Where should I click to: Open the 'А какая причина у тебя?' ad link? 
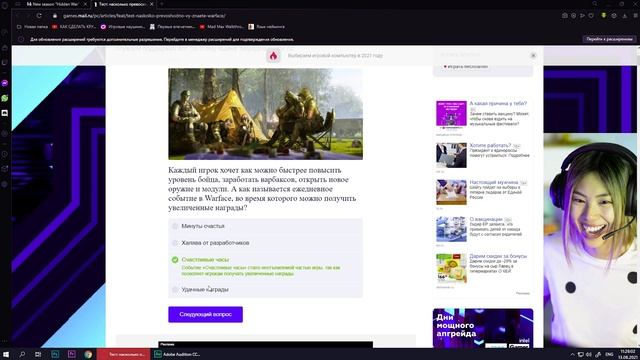click(498, 104)
